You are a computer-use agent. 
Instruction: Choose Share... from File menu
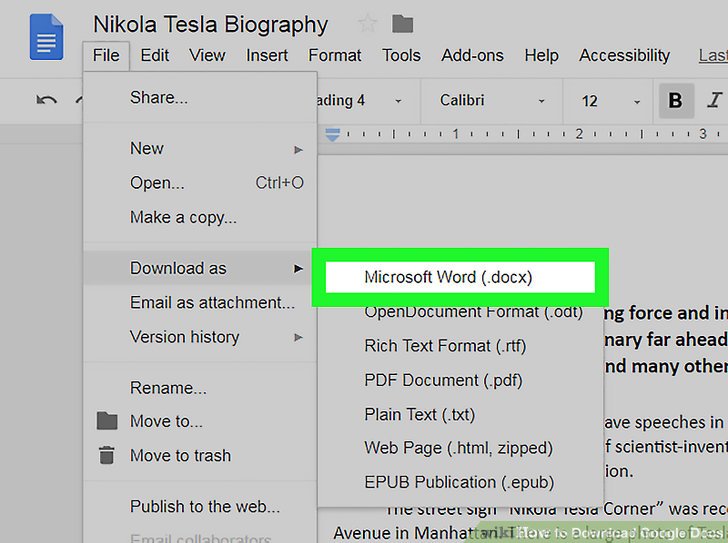200,98
